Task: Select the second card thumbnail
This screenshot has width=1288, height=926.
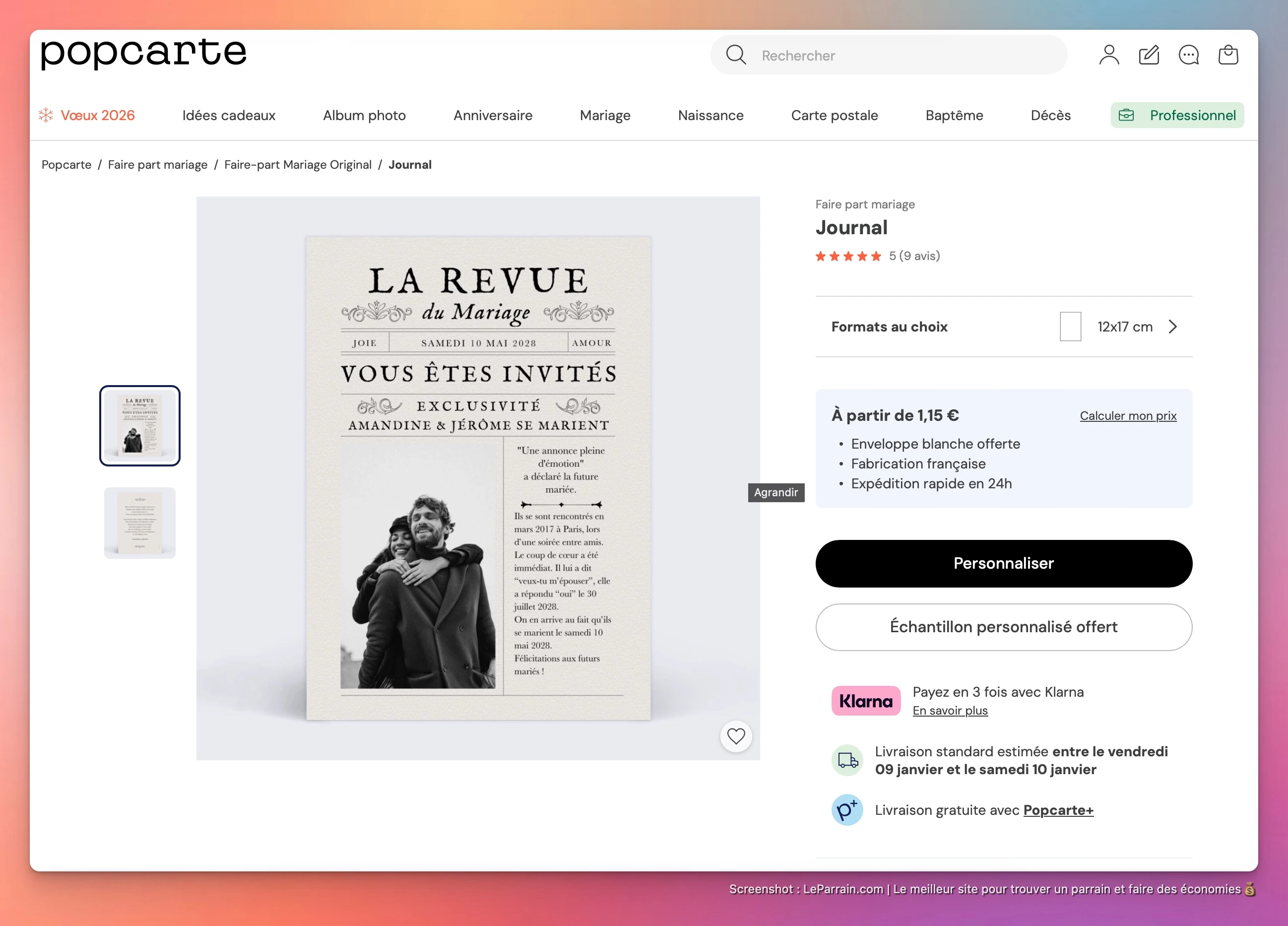Action: [140, 522]
